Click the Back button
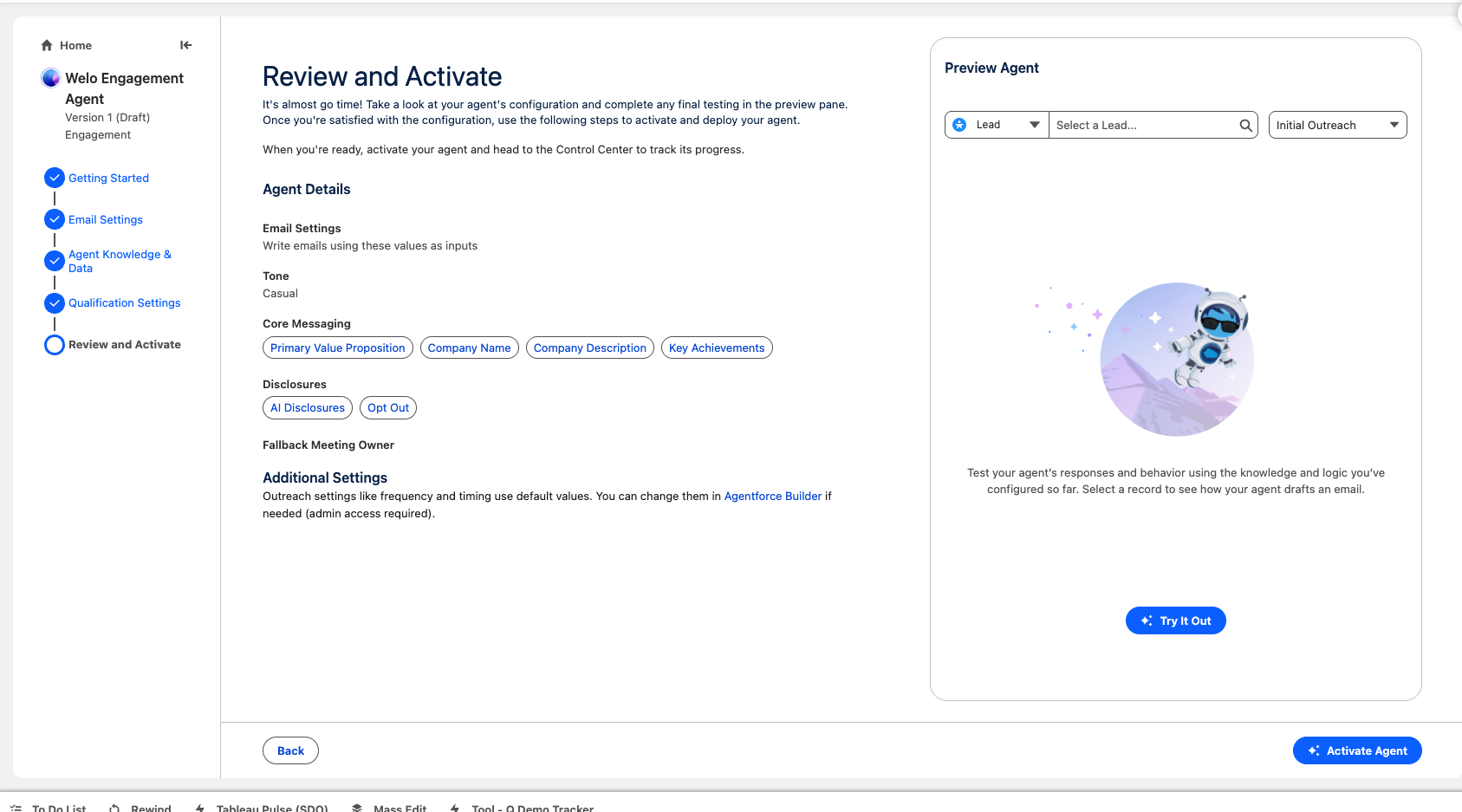This screenshot has width=1462, height=812. [290, 750]
